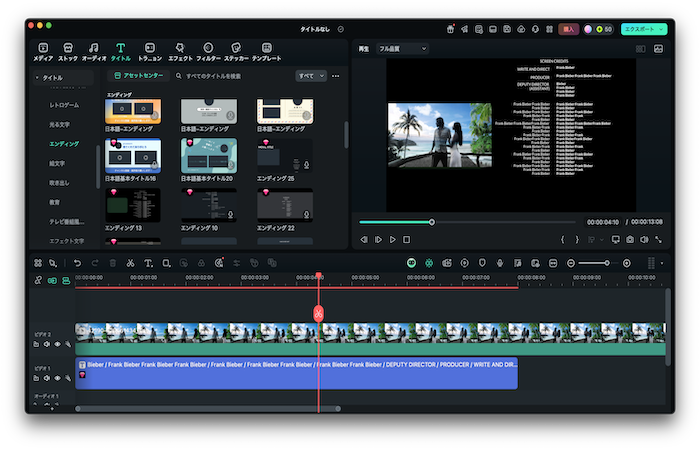Image resolution: width=700 pixels, height=450 pixels.
Task: Step back one frame in preview
Action: 364,240
